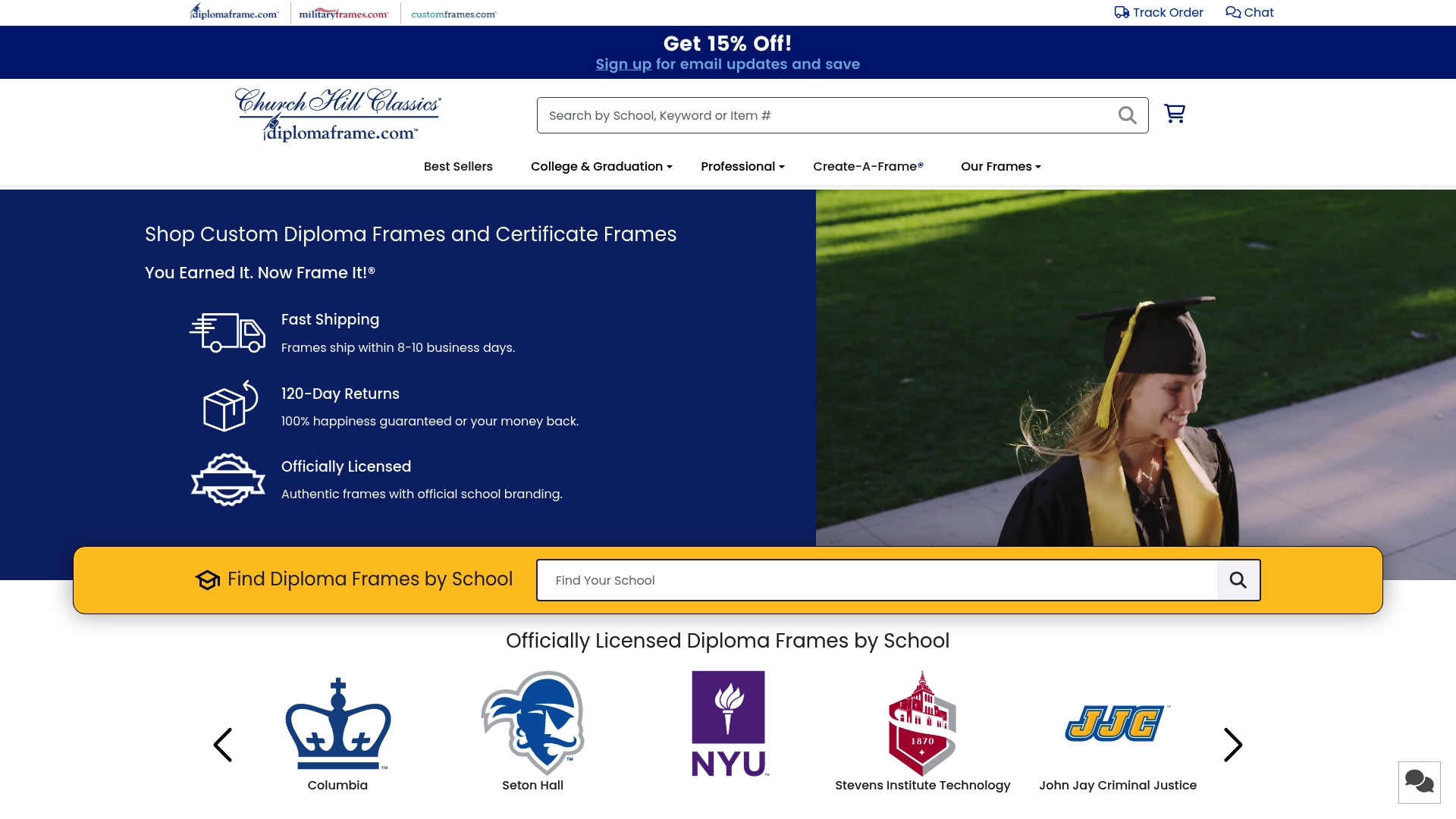Go to previous schools with left carousel arrow
The height and width of the screenshot is (819, 1456).
pyautogui.click(x=222, y=745)
